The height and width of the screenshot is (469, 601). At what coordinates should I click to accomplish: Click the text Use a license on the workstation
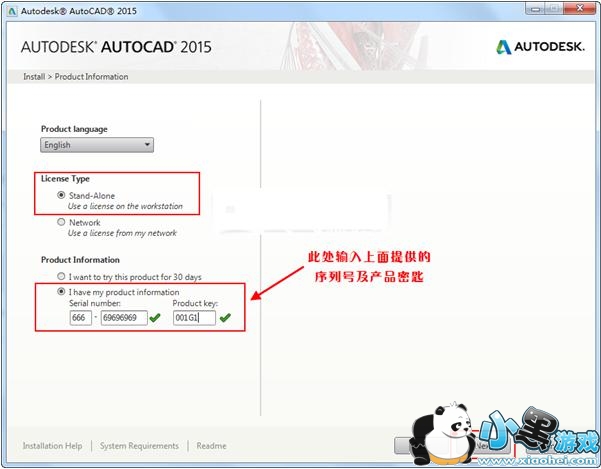click(x=125, y=206)
